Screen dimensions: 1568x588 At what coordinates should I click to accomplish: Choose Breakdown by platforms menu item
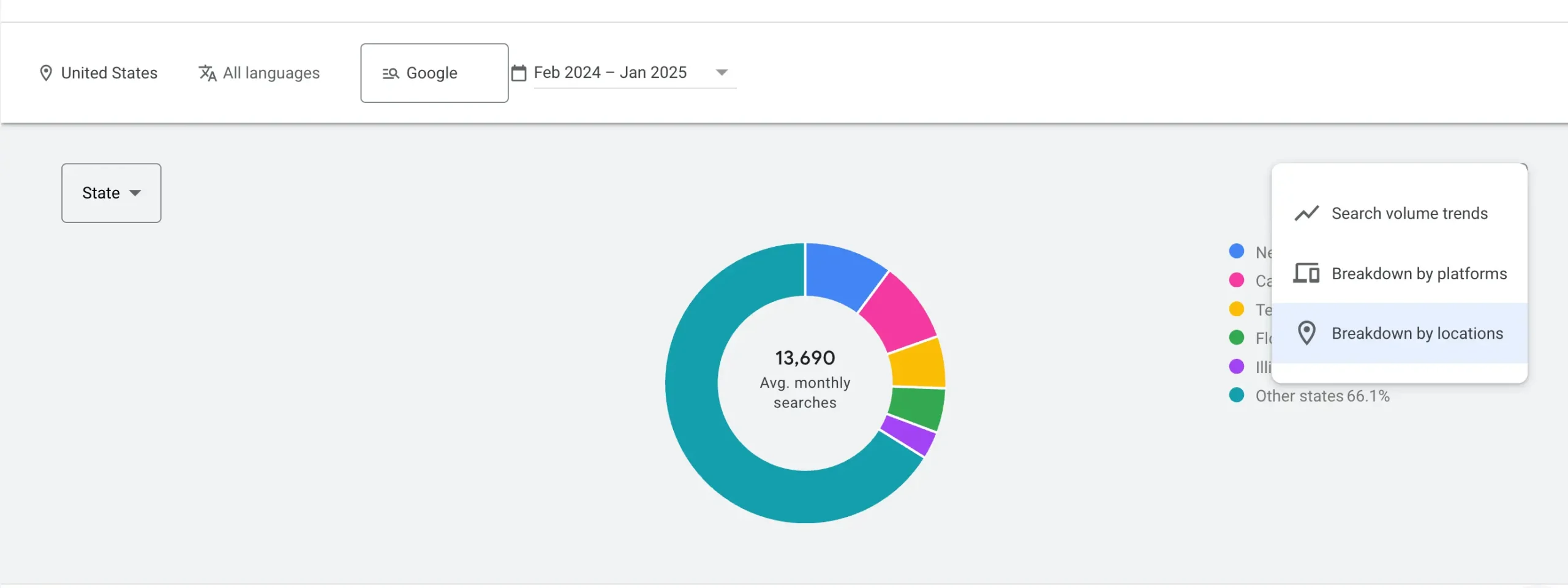1419,273
